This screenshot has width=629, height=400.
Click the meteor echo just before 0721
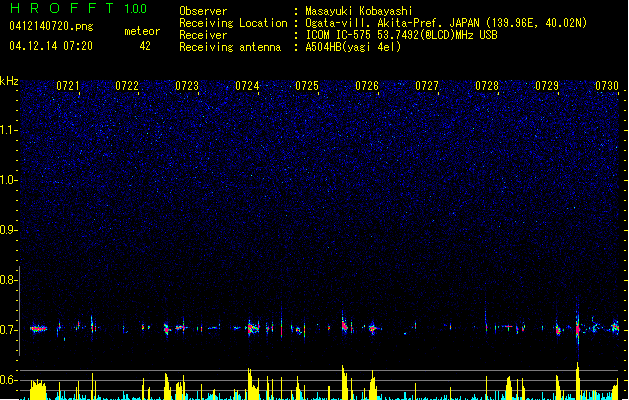point(39,329)
